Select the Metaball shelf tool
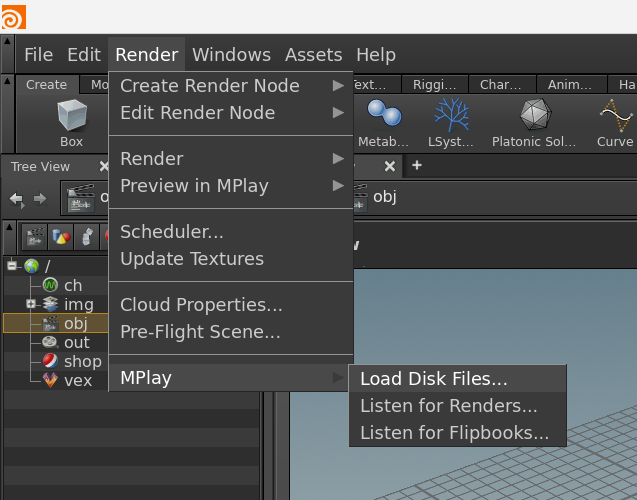 tap(384, 123)
